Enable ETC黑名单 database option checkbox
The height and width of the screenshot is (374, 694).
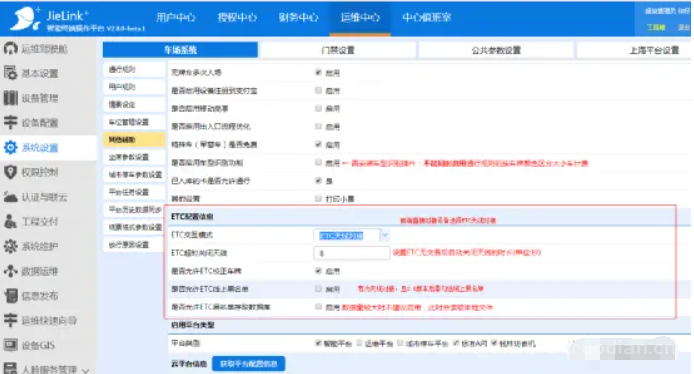click(318, 306)
